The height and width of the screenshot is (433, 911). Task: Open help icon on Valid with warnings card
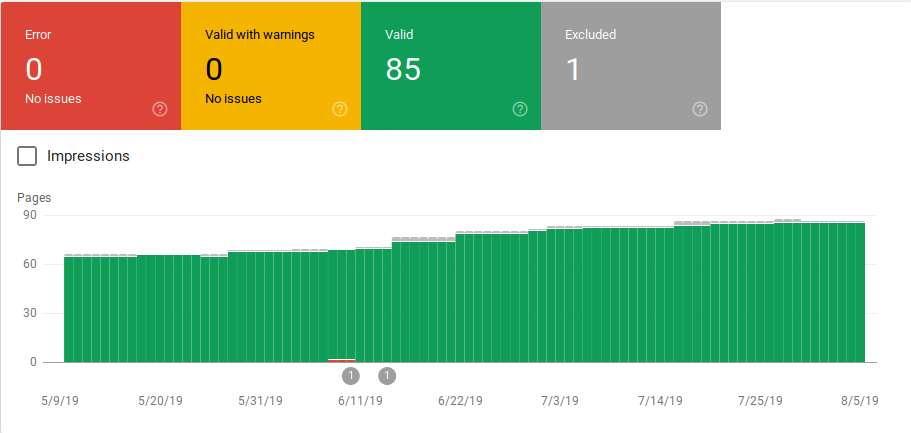point(340,109)
